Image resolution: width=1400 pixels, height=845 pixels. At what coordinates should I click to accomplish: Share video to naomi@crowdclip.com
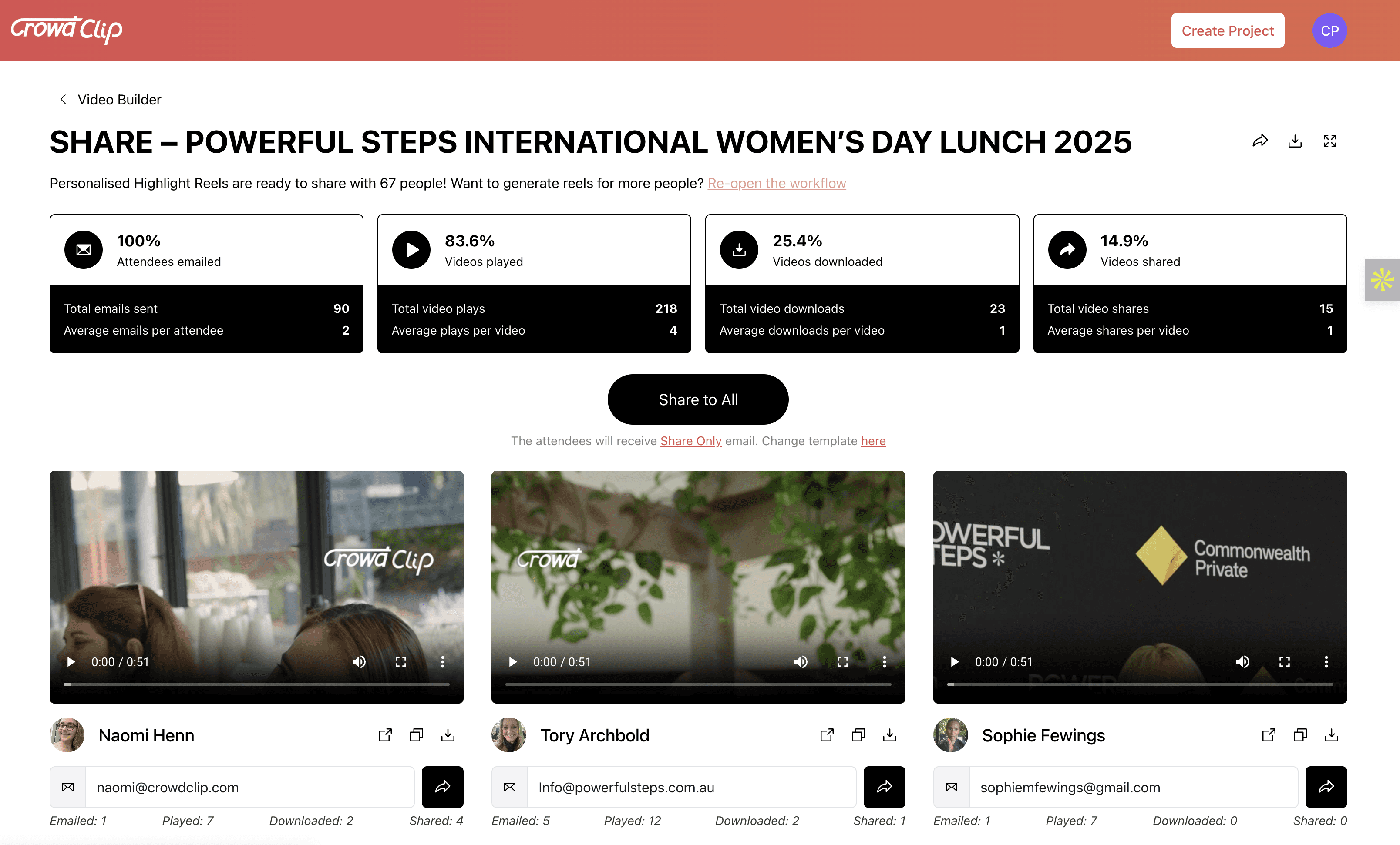tap(443, 787)
